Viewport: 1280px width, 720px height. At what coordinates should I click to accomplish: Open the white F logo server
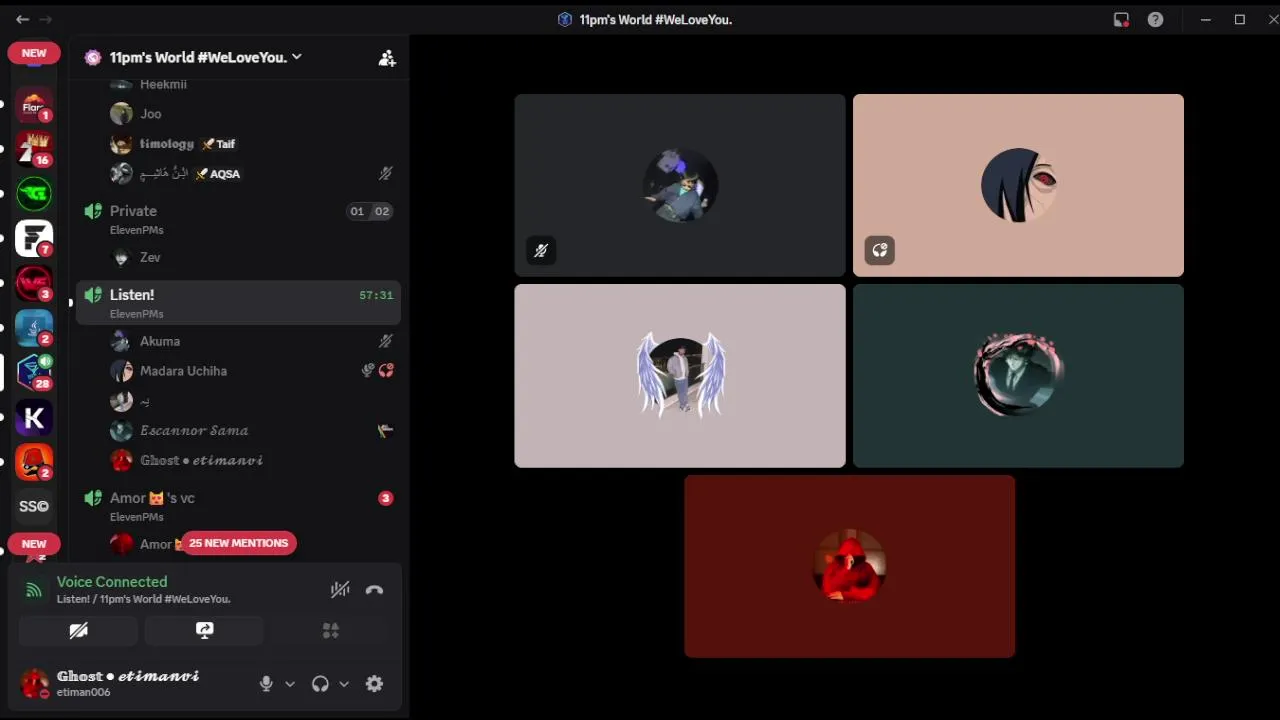pyautogui.click(x=34, y=238)
